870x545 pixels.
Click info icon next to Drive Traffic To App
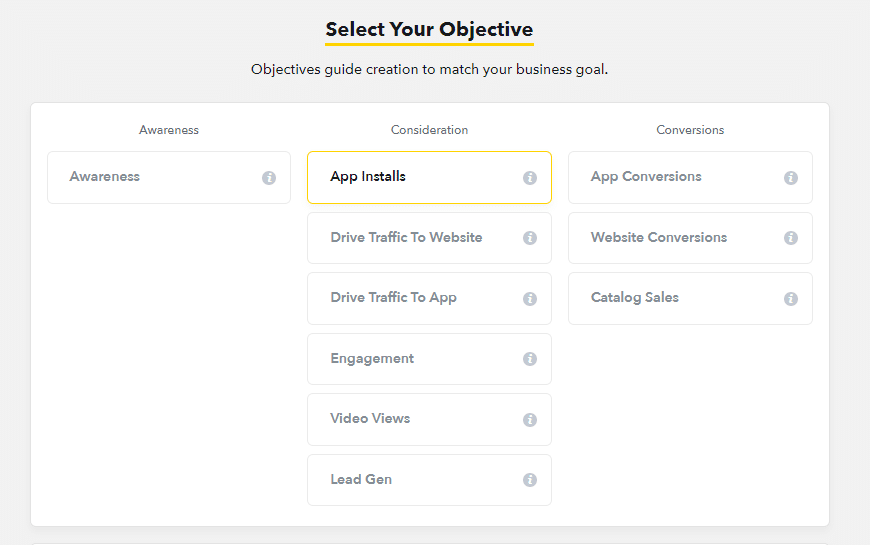530,299
